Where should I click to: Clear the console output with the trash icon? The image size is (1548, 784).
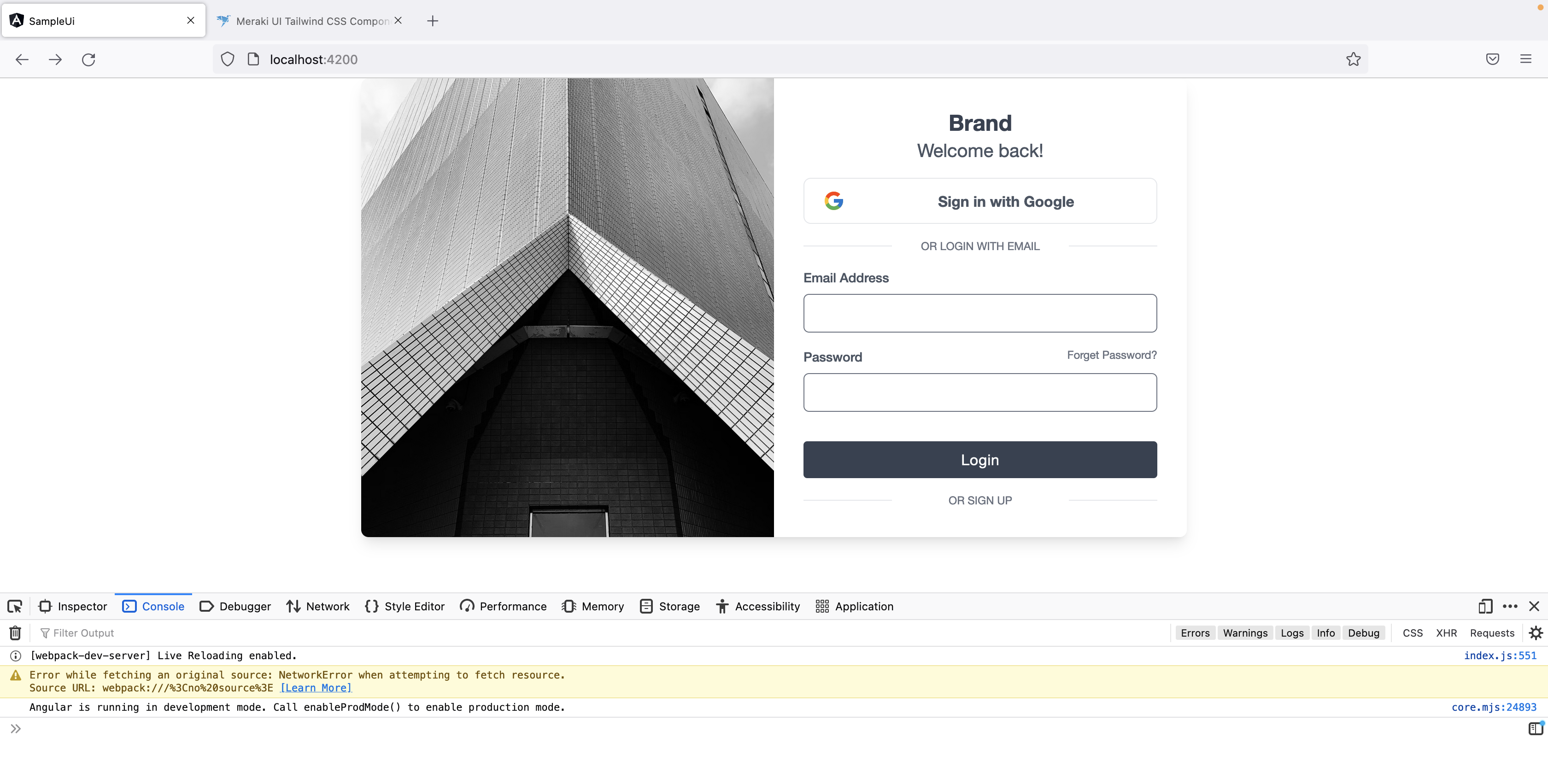point(14,632)
